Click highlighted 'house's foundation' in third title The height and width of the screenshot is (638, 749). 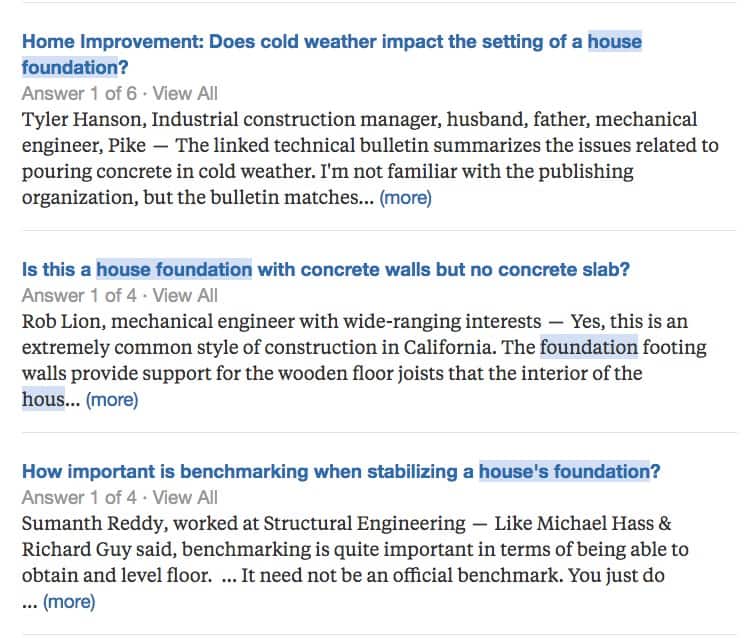pos(565,472)
